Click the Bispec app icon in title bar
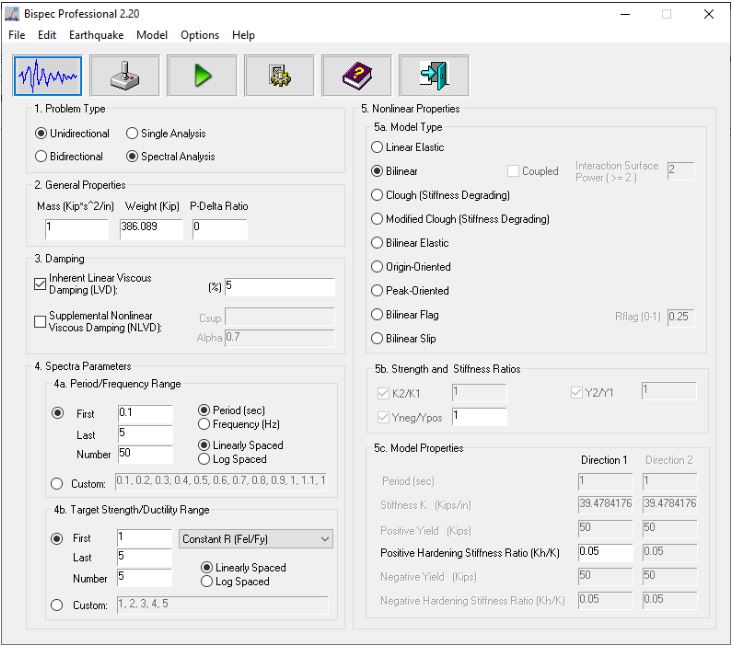Image resolution: width=734 pixels, height=648 pixels. coord(13,14)
